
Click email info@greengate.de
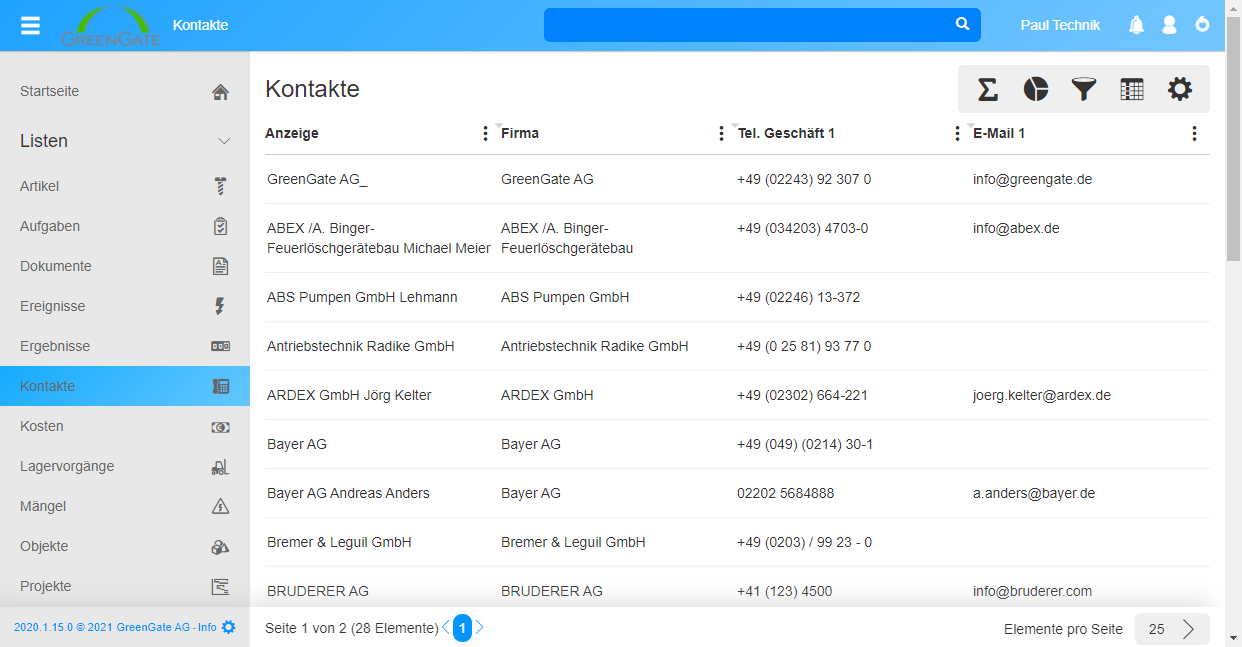click(1032, 179)
